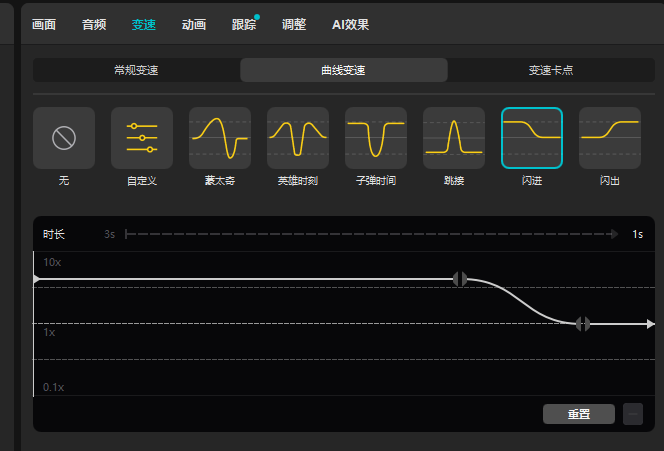Screen dimensions: 664x451
Task: Apply the 闪出 flash-out curve preset
Action: click(x=610, y=138)
